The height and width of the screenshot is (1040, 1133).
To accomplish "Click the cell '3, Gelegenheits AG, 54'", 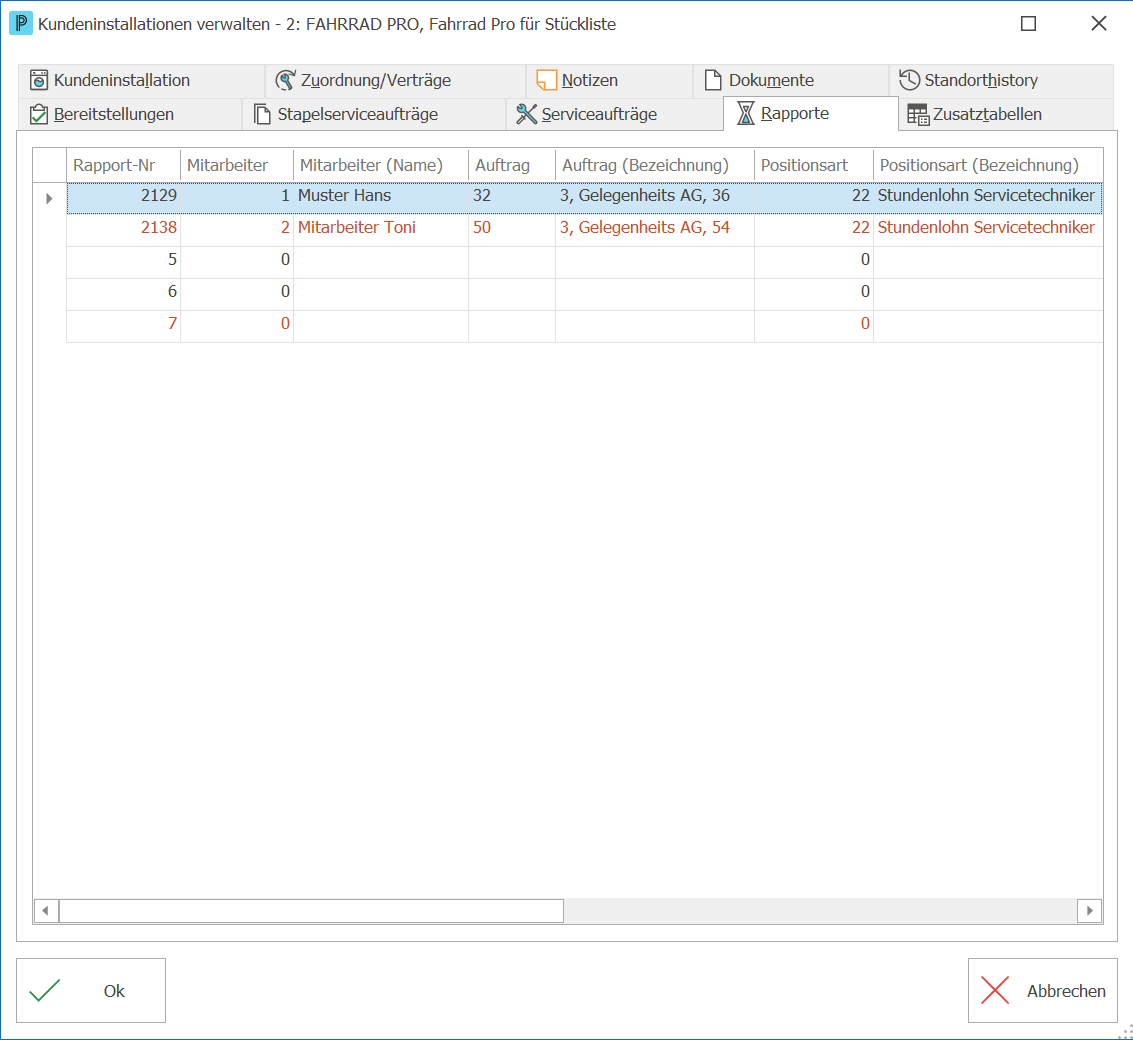I will click(x=655, y=228).
